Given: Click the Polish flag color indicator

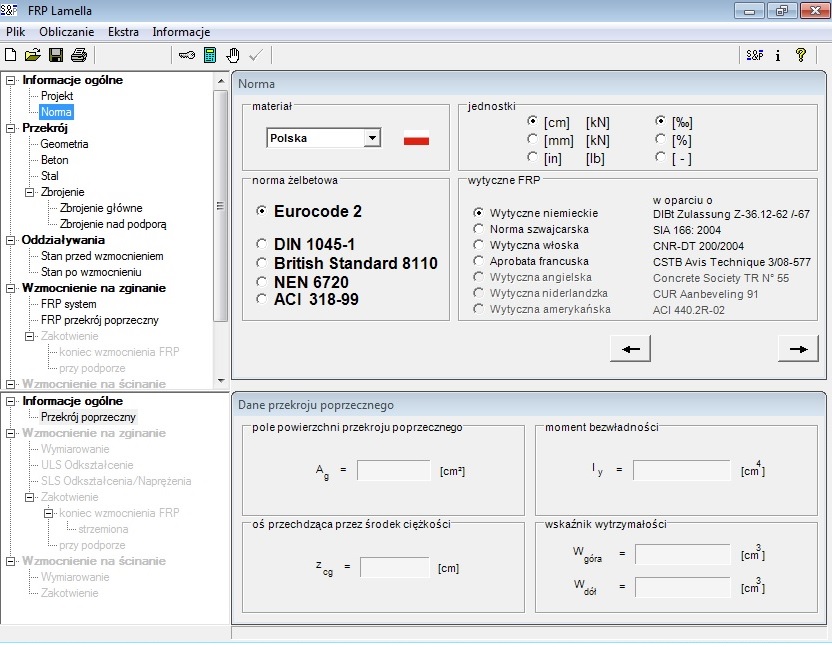Looking at the screenshot, I should click(416, 140).
